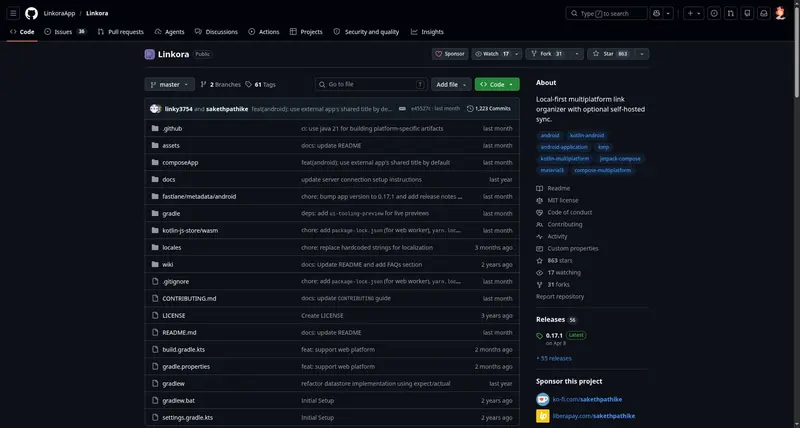Click the GitHub logo home icon

(32, 13)
